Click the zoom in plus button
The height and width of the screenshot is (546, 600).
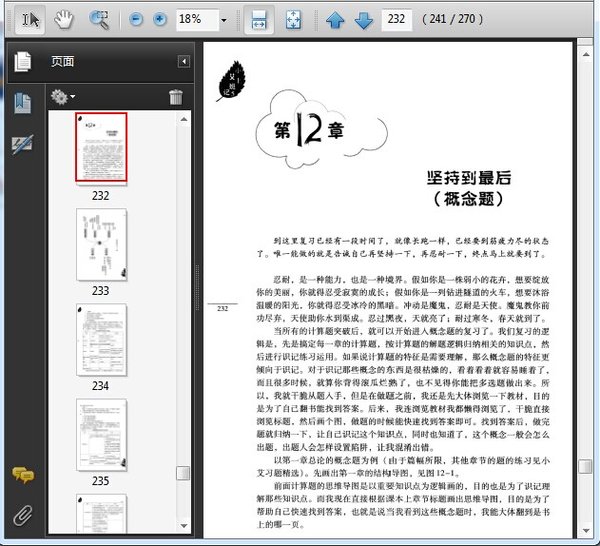[158, 19]
